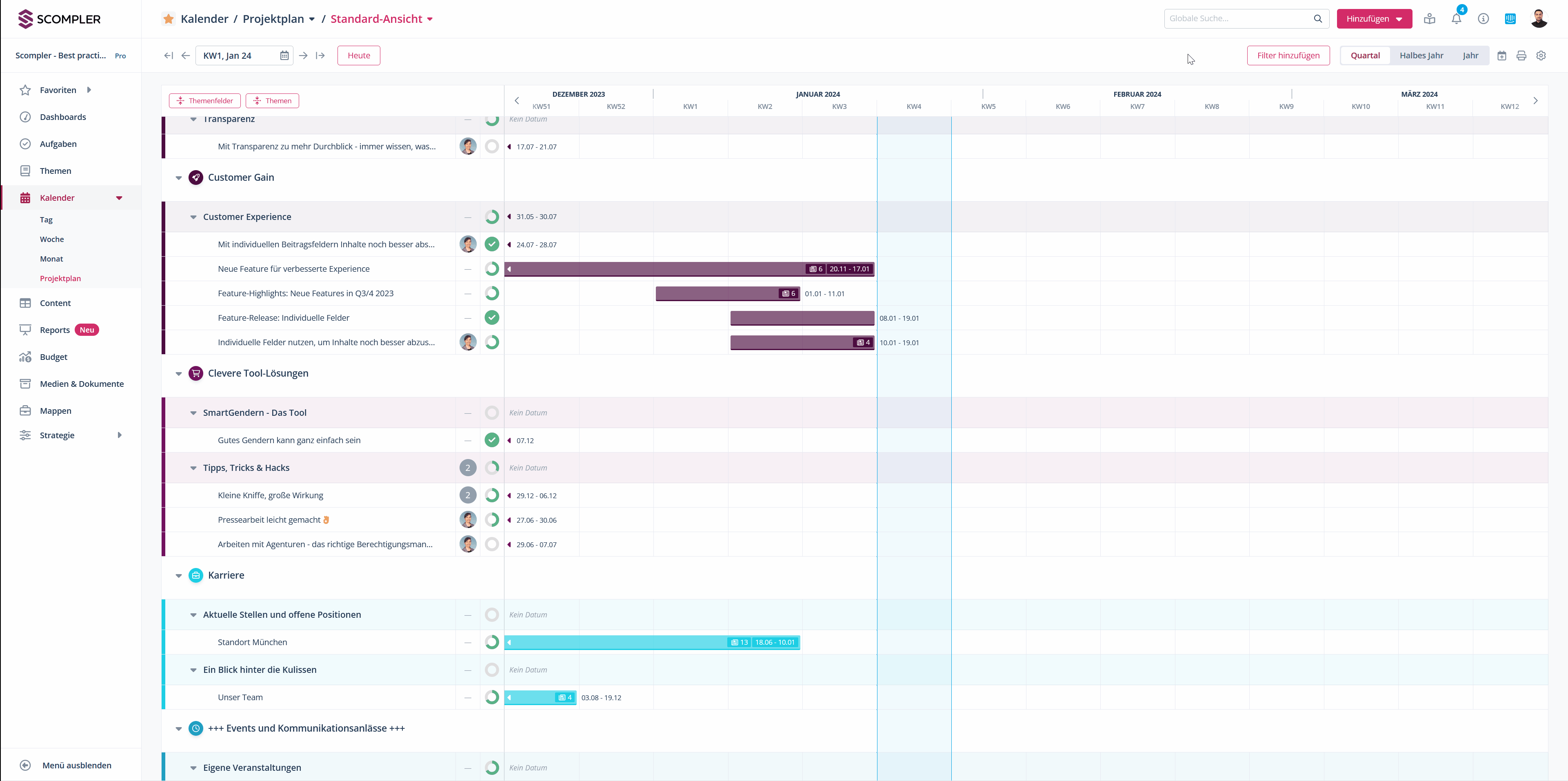
Task: Click the favorite star next to Kalender
Action: tap(169, 19)
